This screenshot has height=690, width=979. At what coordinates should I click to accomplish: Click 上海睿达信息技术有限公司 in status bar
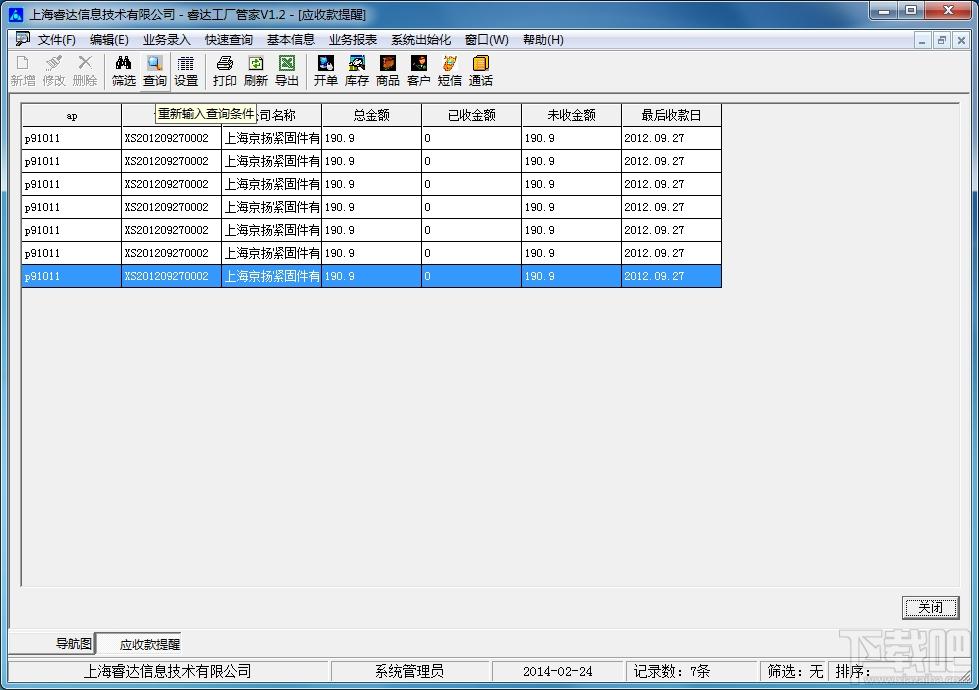click(x=167, y=671)
